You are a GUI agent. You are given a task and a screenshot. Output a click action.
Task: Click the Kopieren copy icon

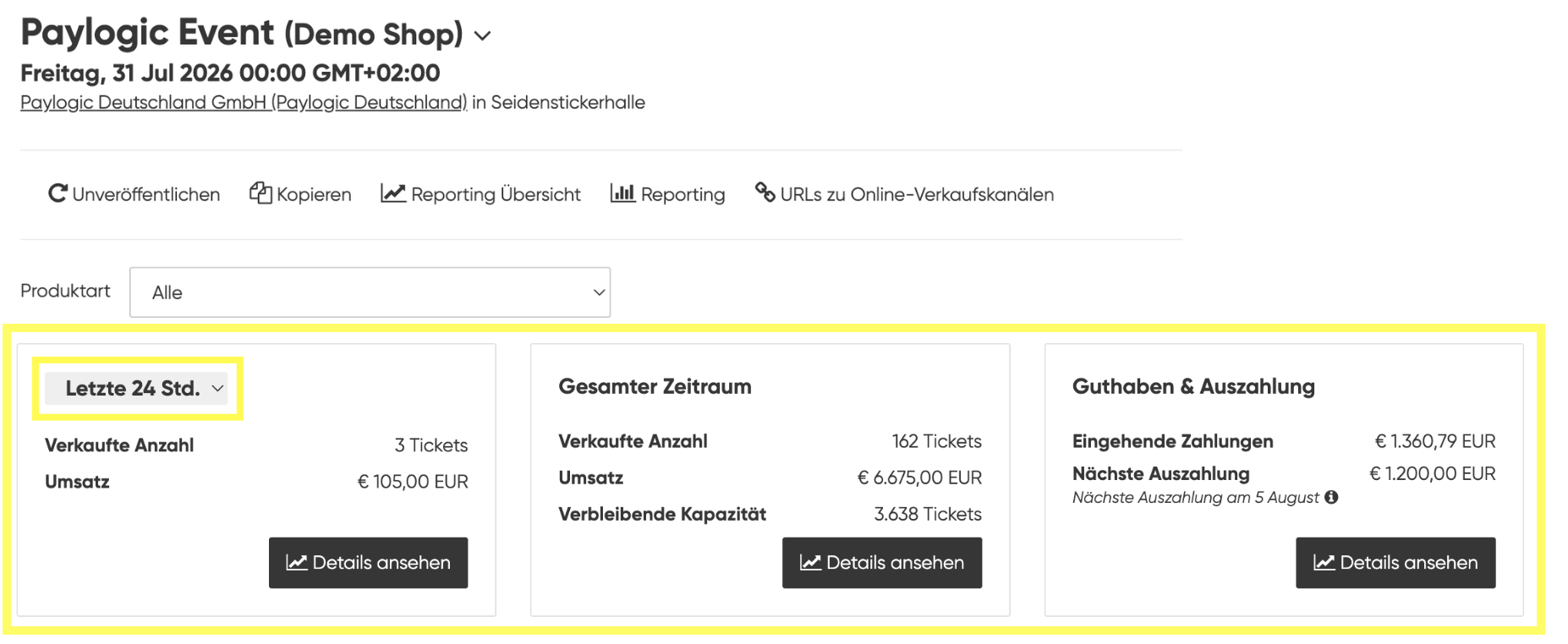pos(260,194)
